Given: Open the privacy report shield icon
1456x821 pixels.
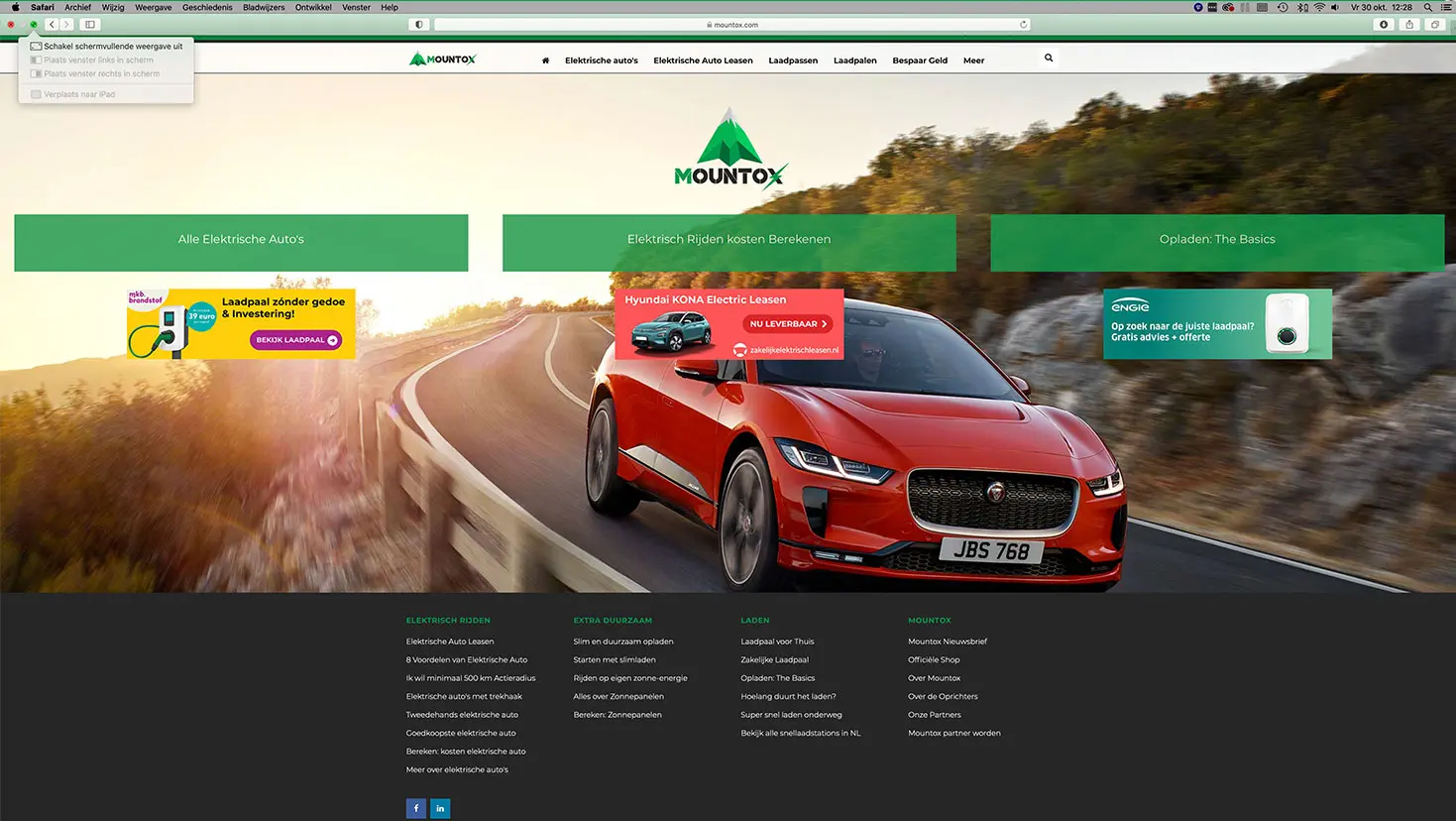Looking at the screenshot, I should tap(419, 24).
